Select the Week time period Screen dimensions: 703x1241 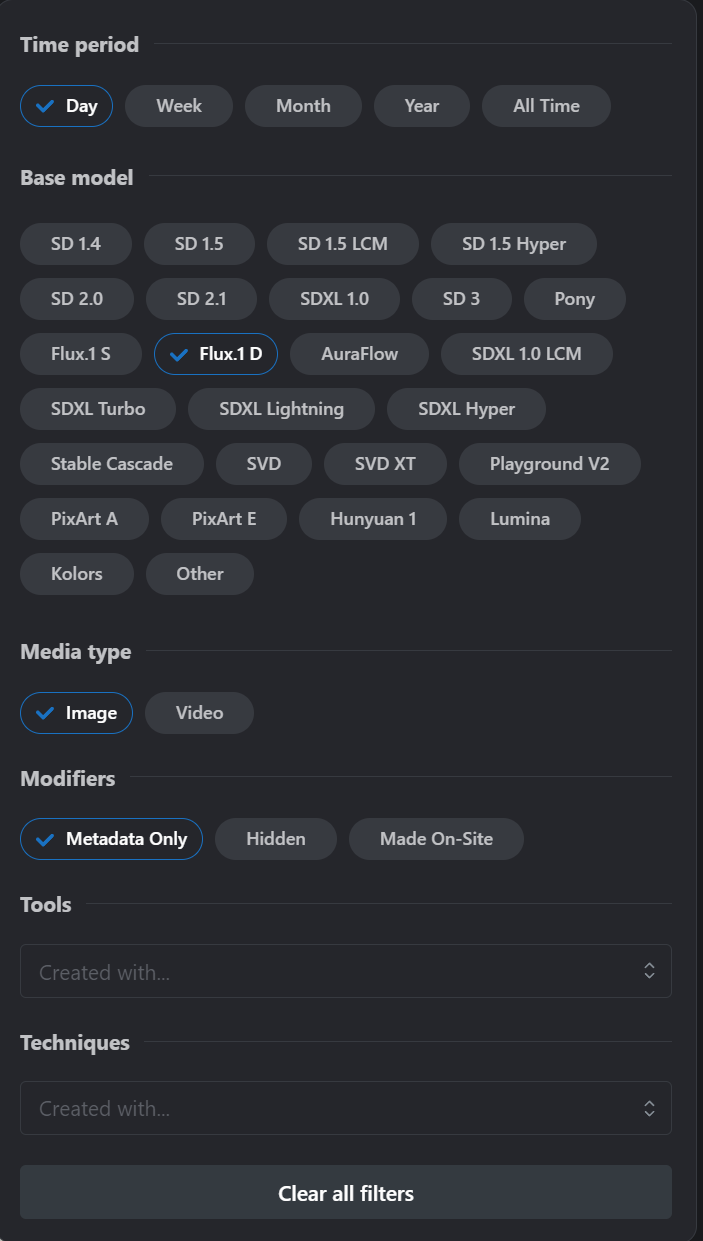point(179,106)
